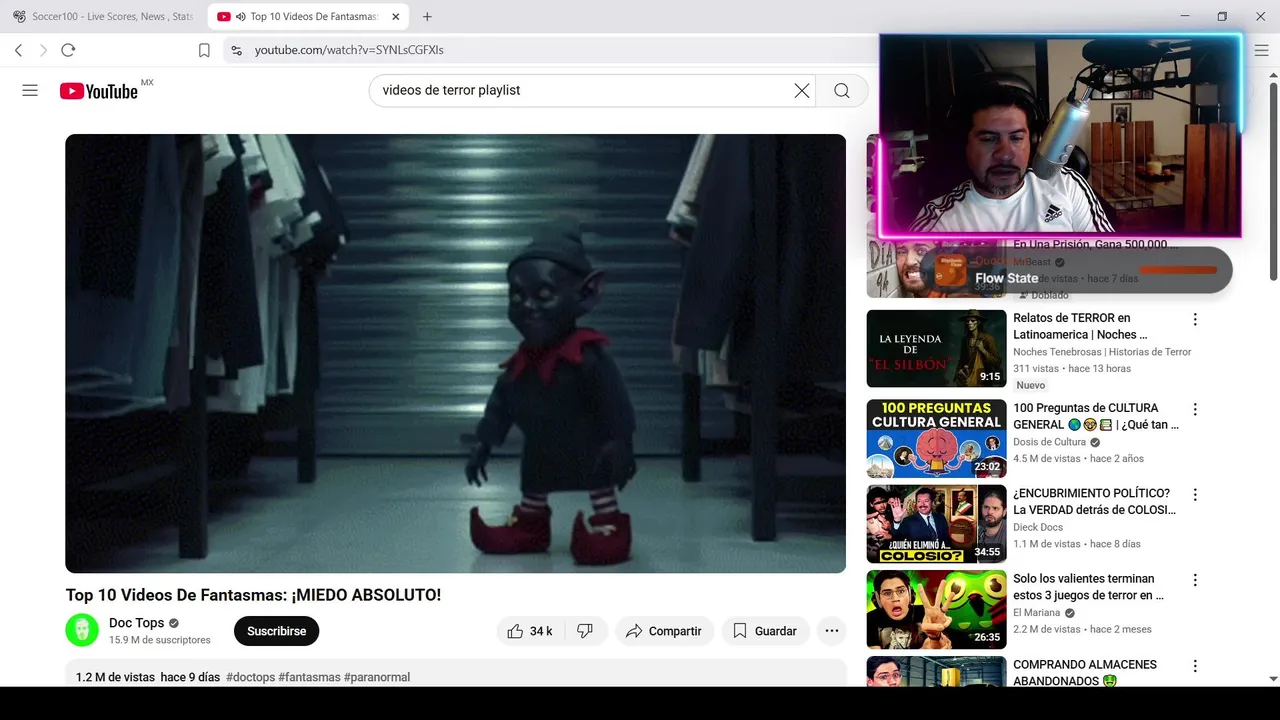1280x720 pixels.
Task: Visit Noches Tenebrosas channel link
Action: 1102,352
